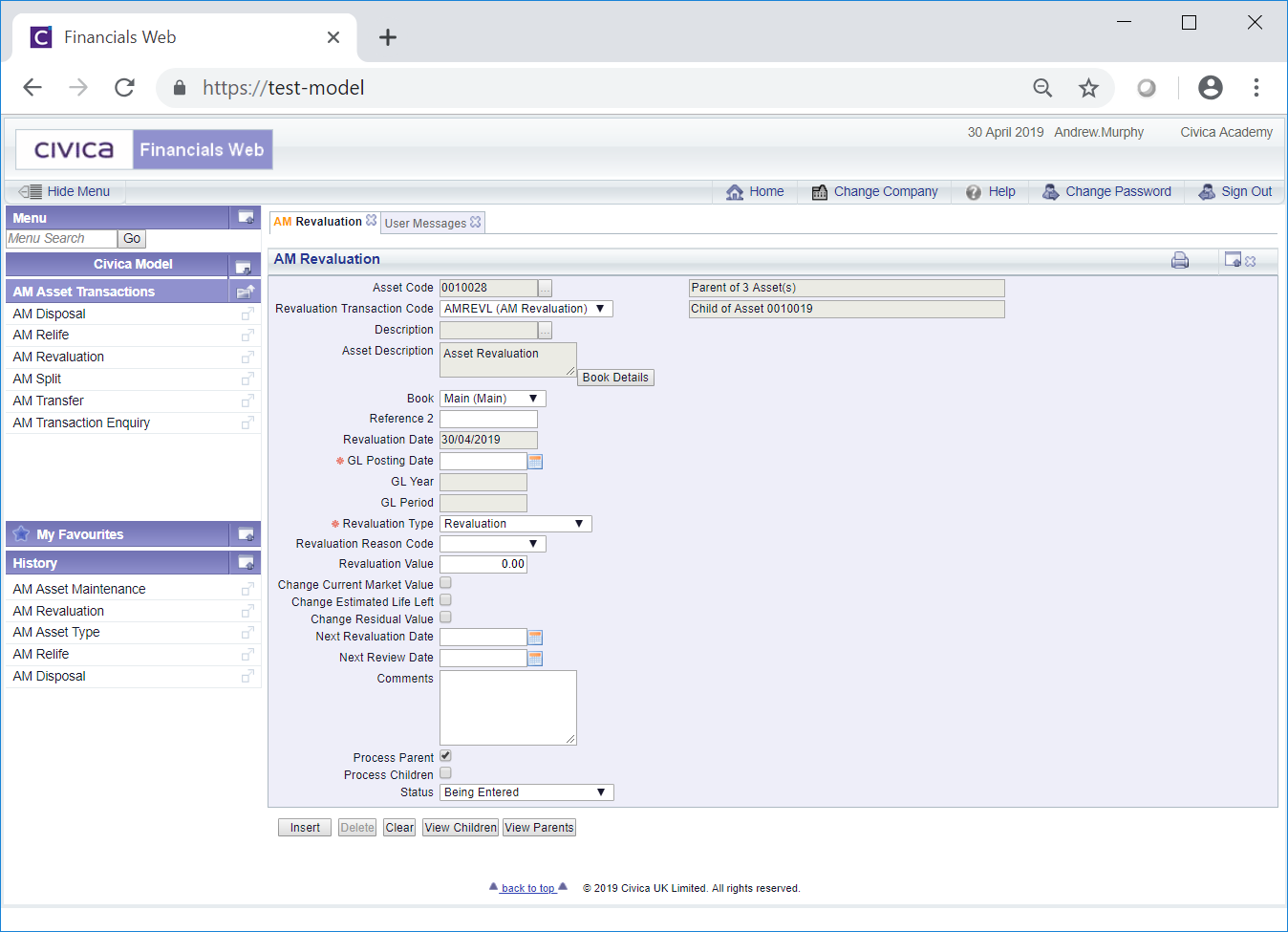Open AM Disposal in new window from the AM Asset Transactions menu
Screen dimensions: 1288x932
[x=247, y=314]
